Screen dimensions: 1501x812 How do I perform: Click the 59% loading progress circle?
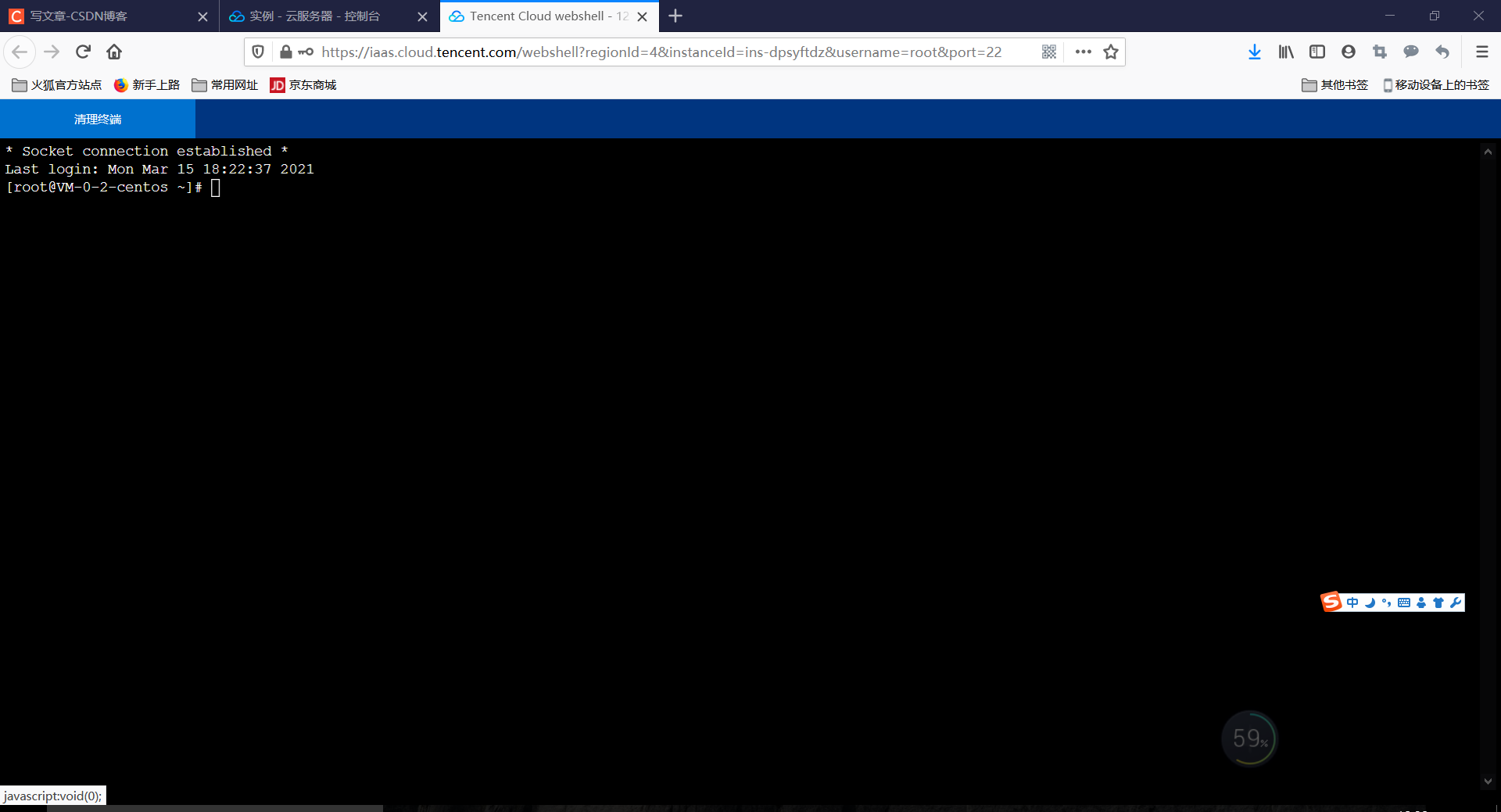(1249, 738)
